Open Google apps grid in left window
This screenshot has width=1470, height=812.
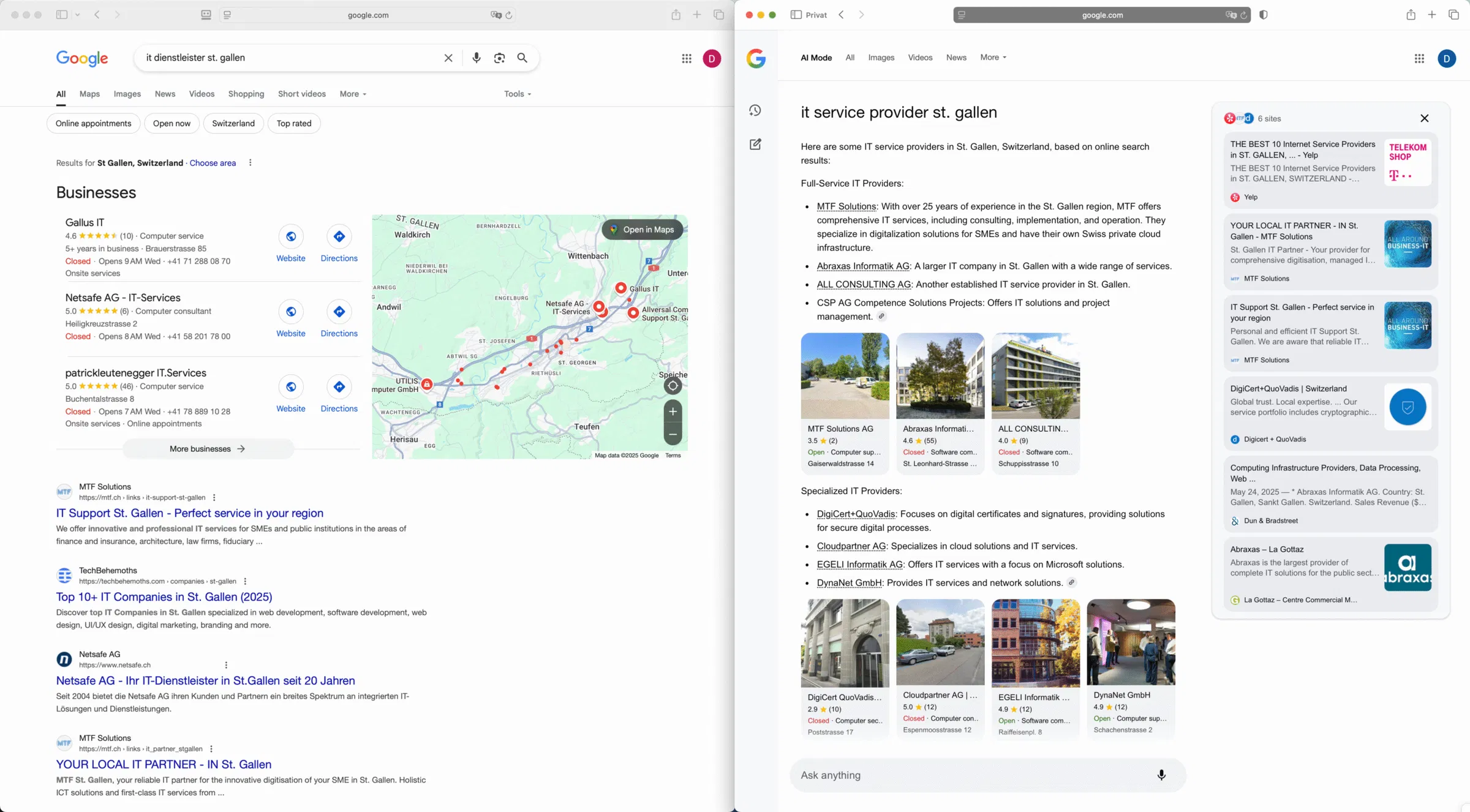[x=687, y=59]
